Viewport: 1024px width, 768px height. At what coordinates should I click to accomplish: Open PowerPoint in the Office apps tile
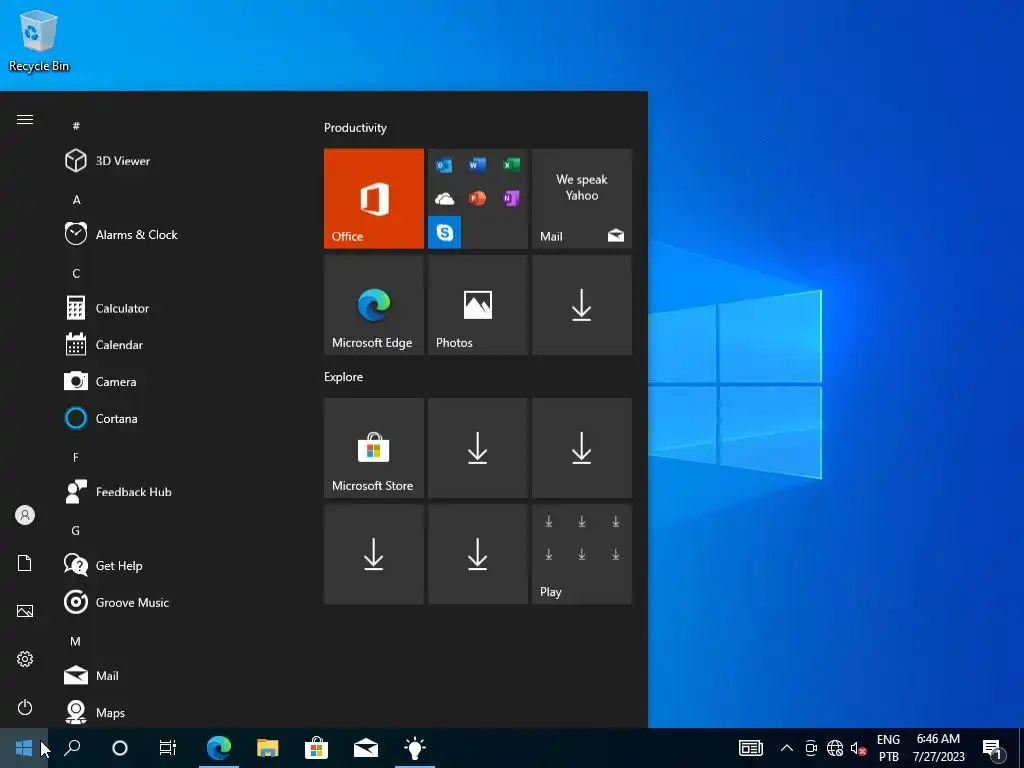point(477,198)
